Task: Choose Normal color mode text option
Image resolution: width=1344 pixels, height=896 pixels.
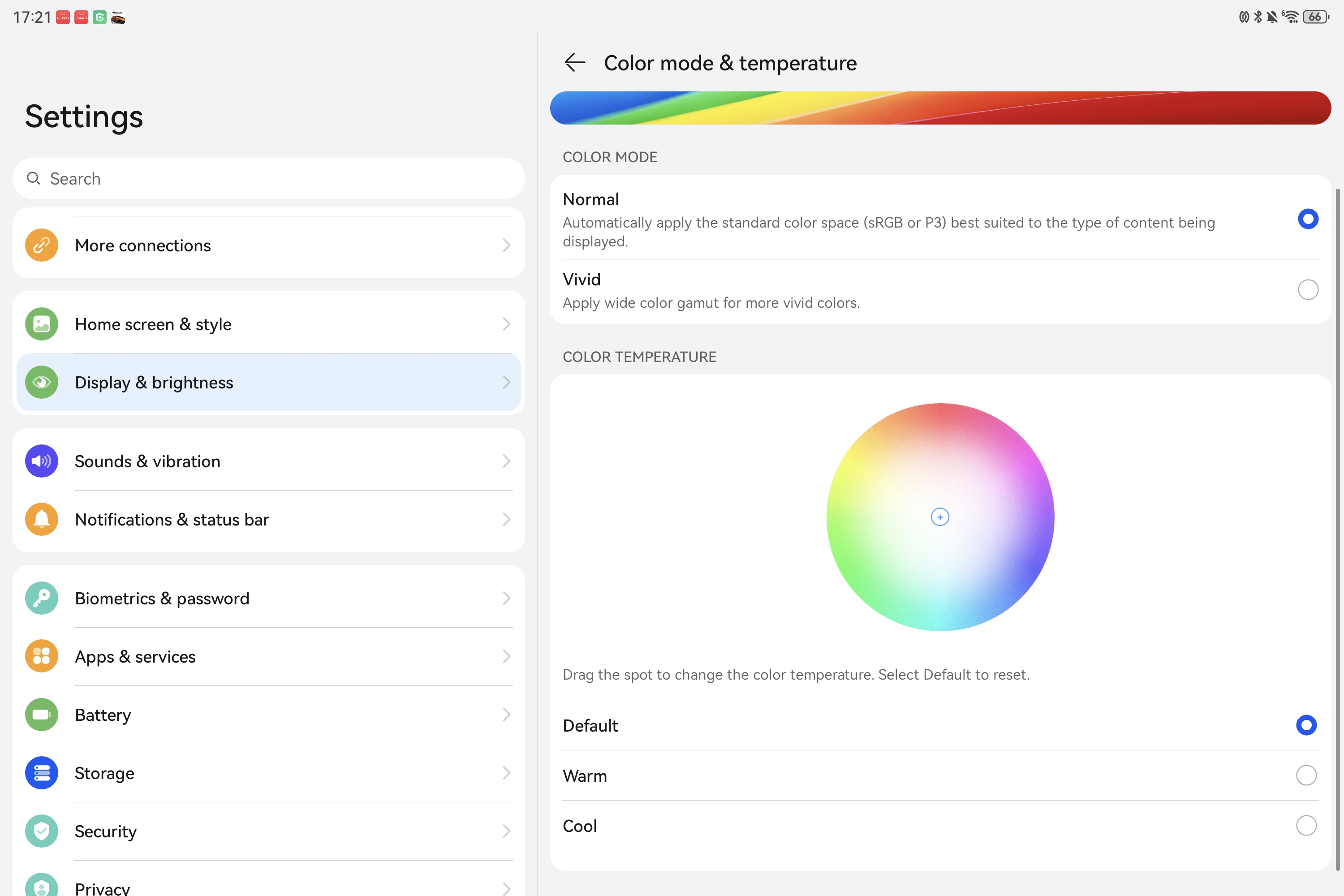Action: pos(590,199)
